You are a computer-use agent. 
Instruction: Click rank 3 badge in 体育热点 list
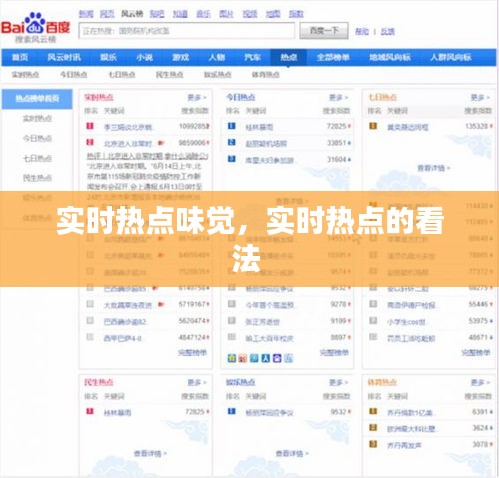373,444
